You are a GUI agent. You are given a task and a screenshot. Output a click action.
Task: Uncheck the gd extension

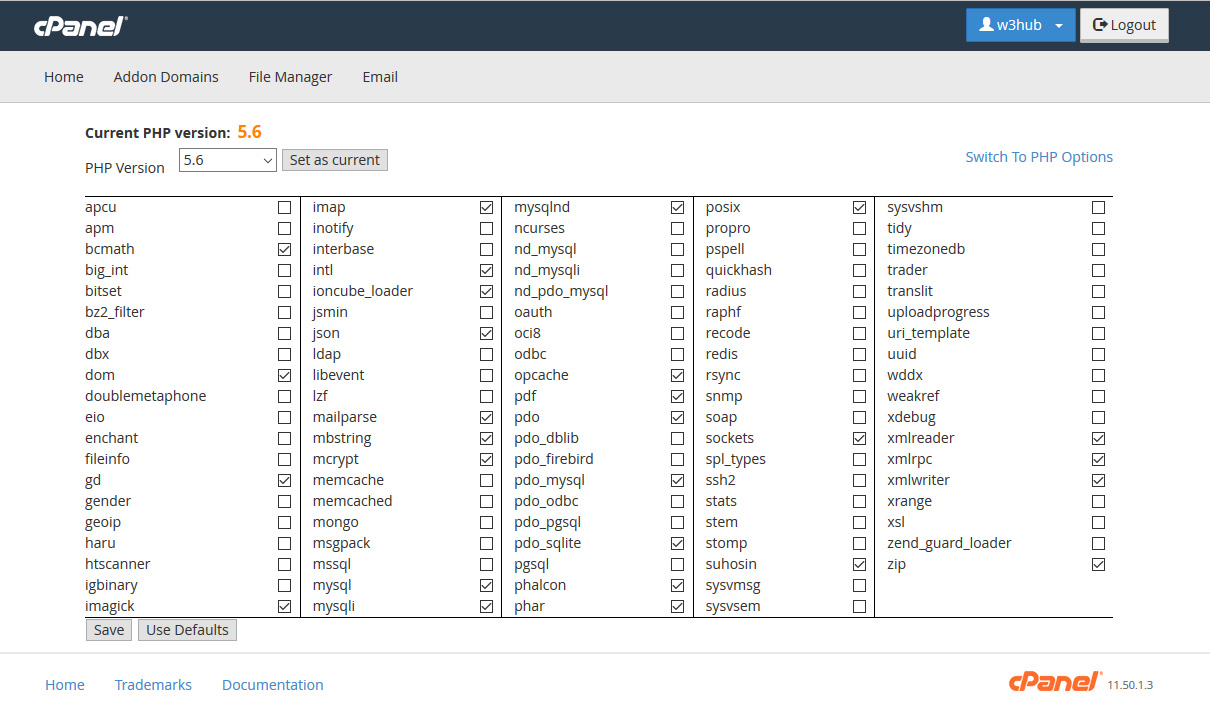point(285,480)
